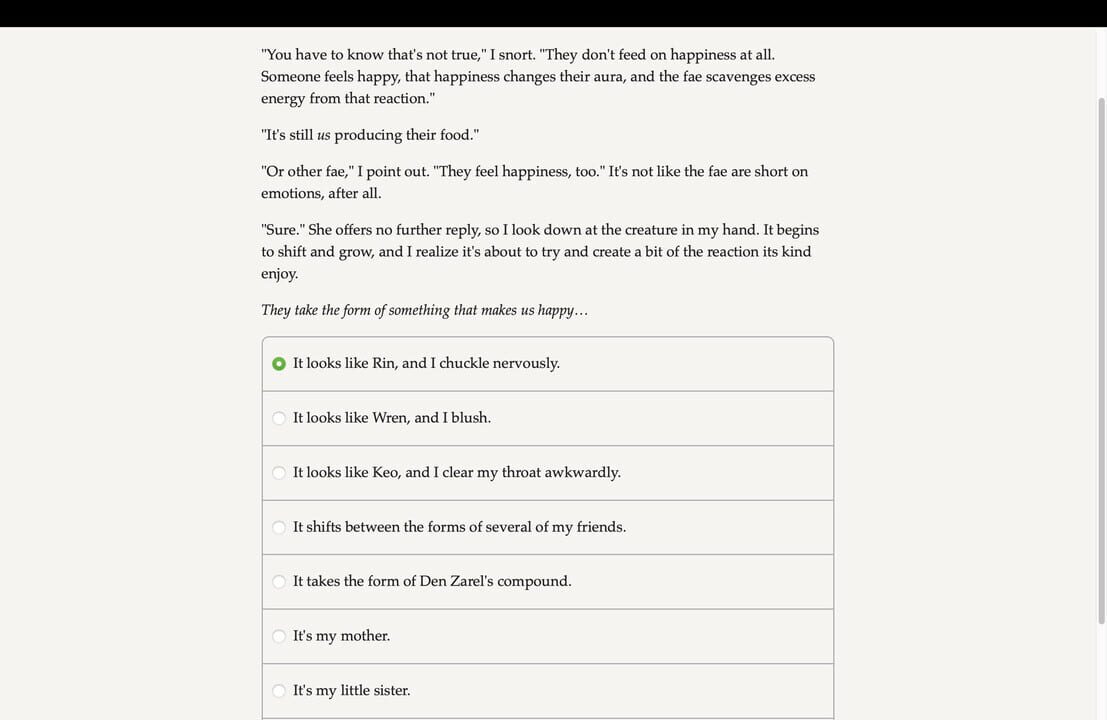This screenshot has height=720, width=1107.
Task: Click the partially visible choice box at the bottom
Action: pyautogui.click(x=547, y=718)
